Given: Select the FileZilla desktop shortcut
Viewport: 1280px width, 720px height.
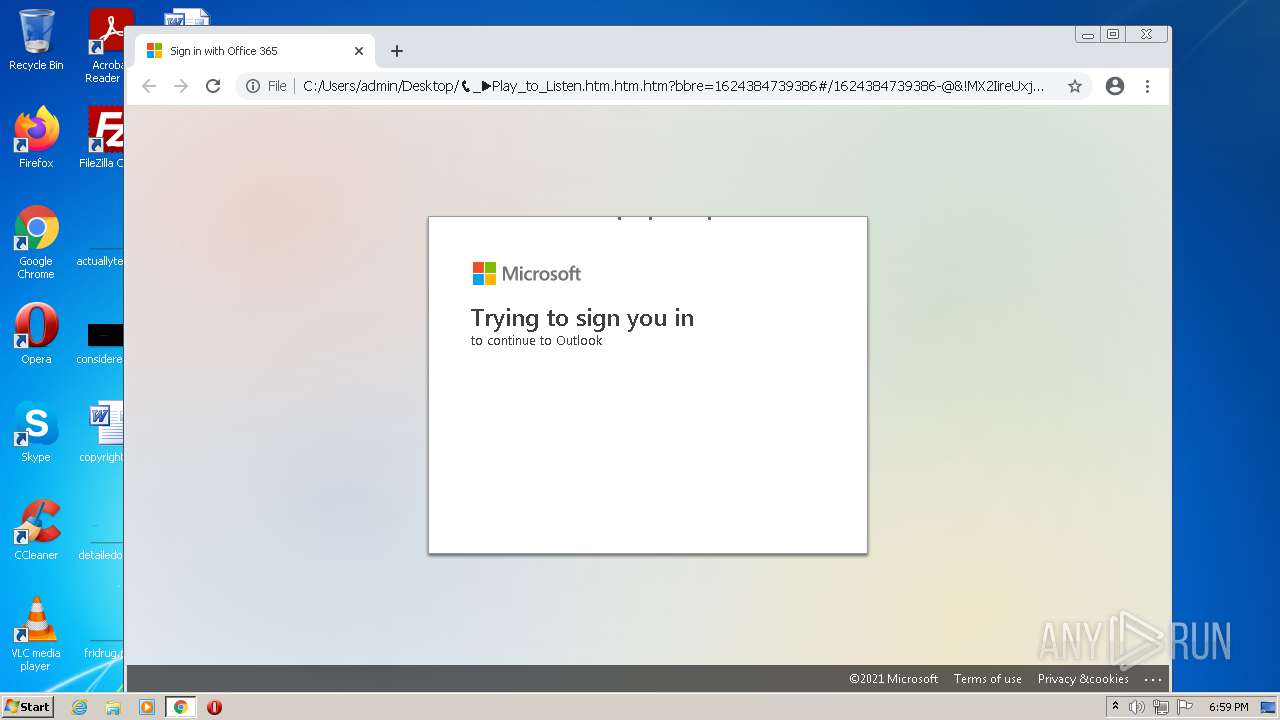Looking at the screenshot, I should (x=103, y=137).
